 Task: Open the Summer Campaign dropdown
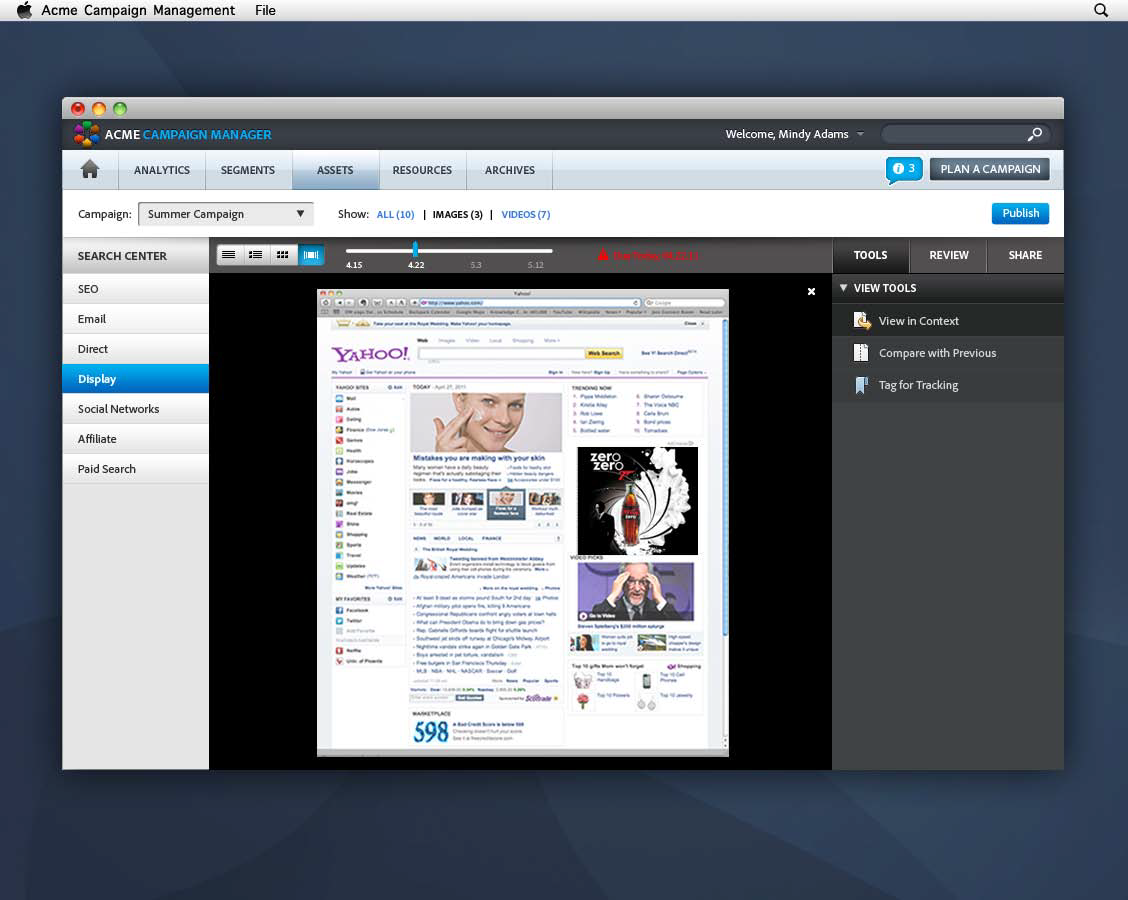tap(226, 214)
